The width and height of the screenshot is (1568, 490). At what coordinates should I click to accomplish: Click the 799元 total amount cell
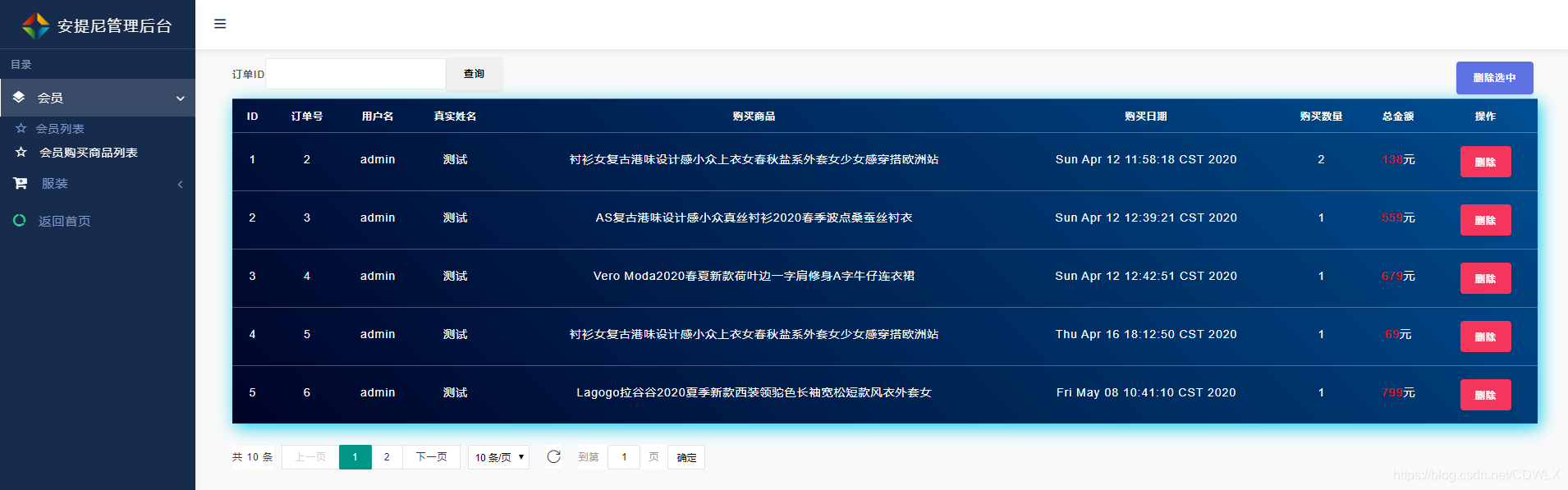(x=1398, y=392)
